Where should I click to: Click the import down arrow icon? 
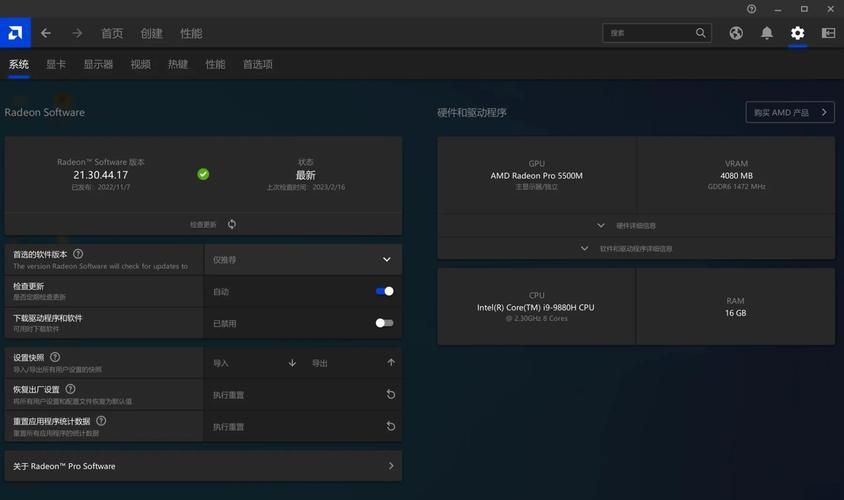(x=292, y=363)
